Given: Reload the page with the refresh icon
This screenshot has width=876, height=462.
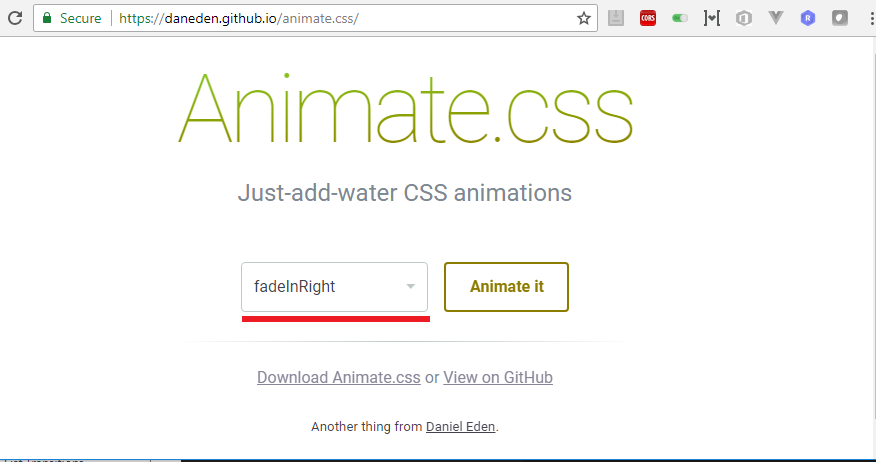Looking at the screenshot, I should tap(15, 18).
